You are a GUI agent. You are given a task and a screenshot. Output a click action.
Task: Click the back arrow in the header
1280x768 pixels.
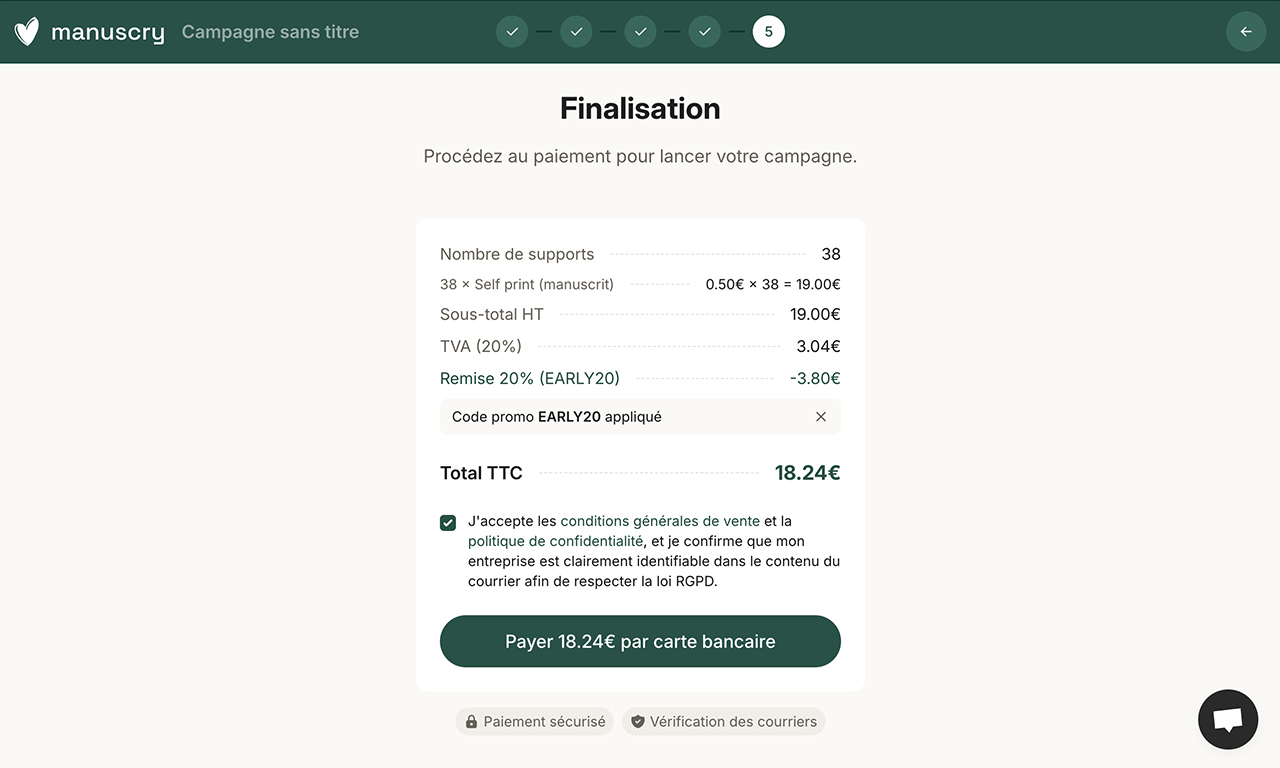1246,31
